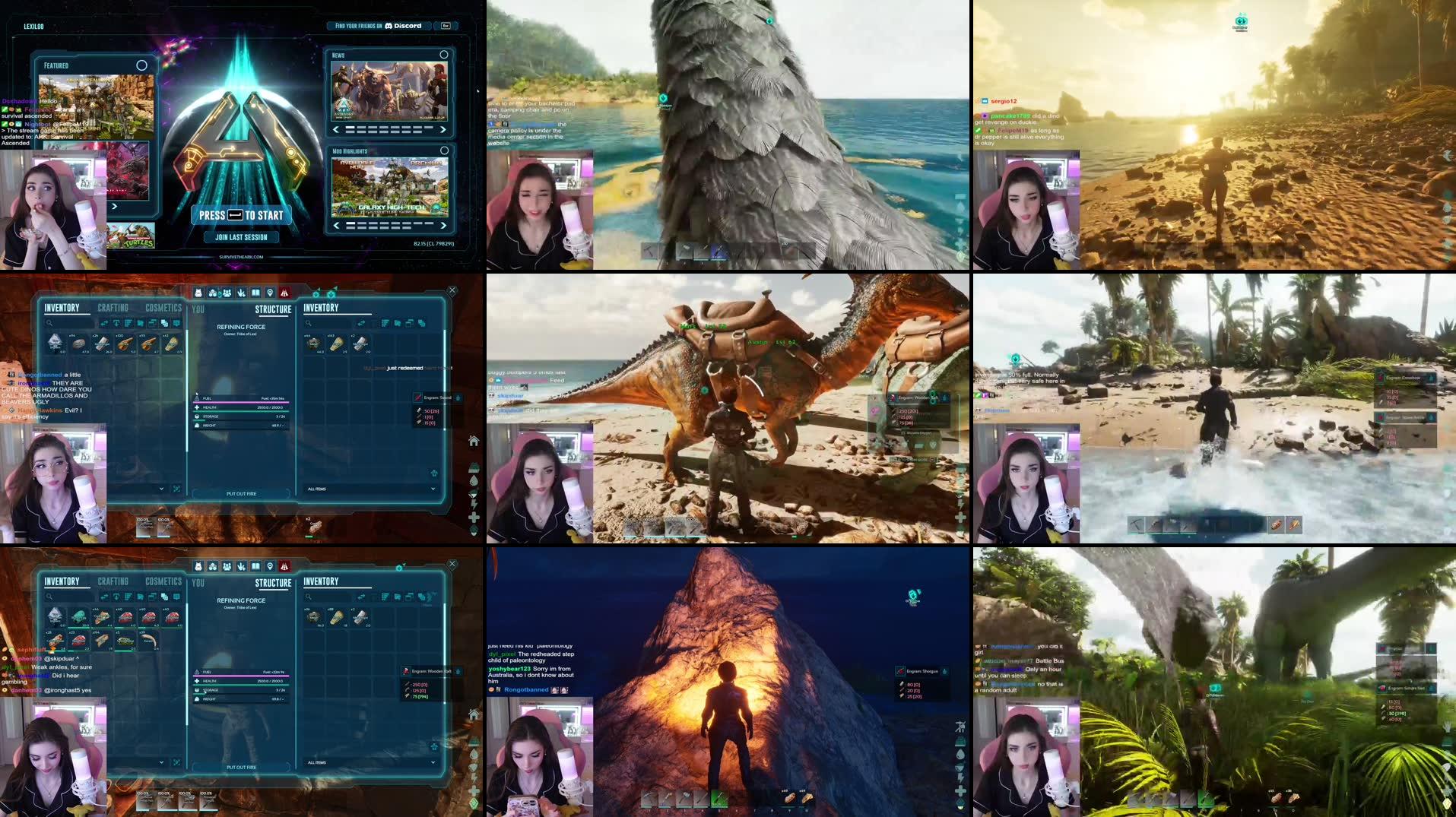Image resolution: width=1456 pixels, height=817 pixels.
Task: Switch to Cosmetics tab in bottom-left forge screen
Action: tap(163, 581)
